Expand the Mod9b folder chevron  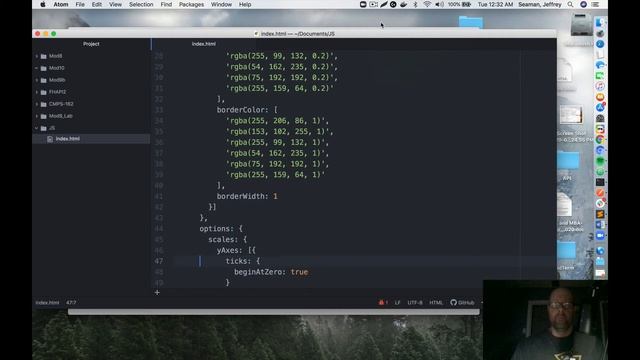pyautogui.click(x=37, y=80)
